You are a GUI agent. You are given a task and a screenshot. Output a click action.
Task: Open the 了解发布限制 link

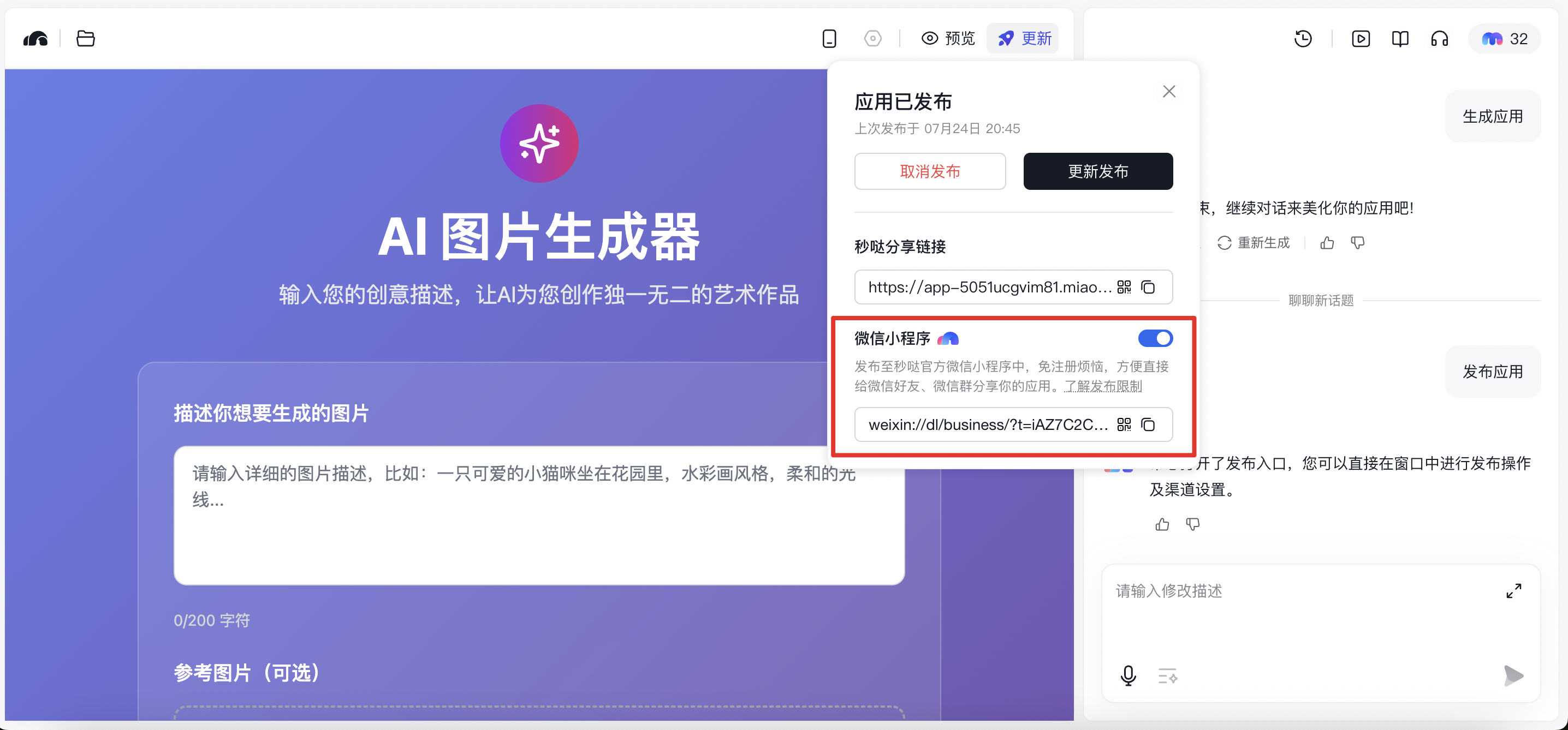1103,386
